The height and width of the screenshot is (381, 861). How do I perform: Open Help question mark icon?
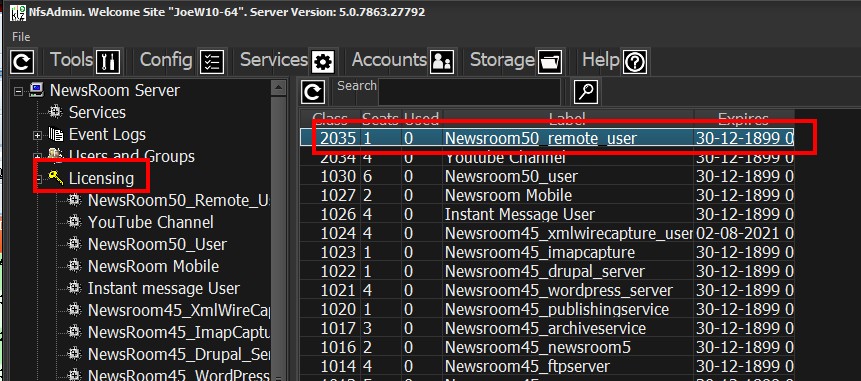point(634,61)
